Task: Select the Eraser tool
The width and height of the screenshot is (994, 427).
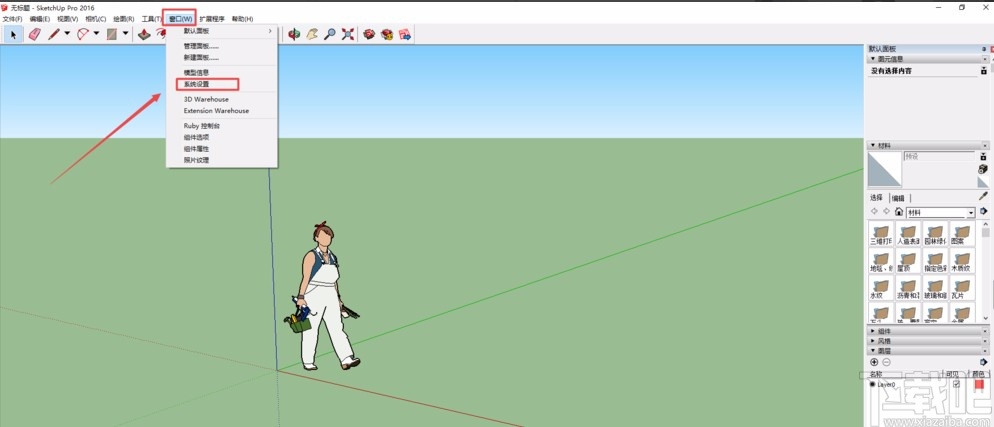Action: (x=34, y=34)
